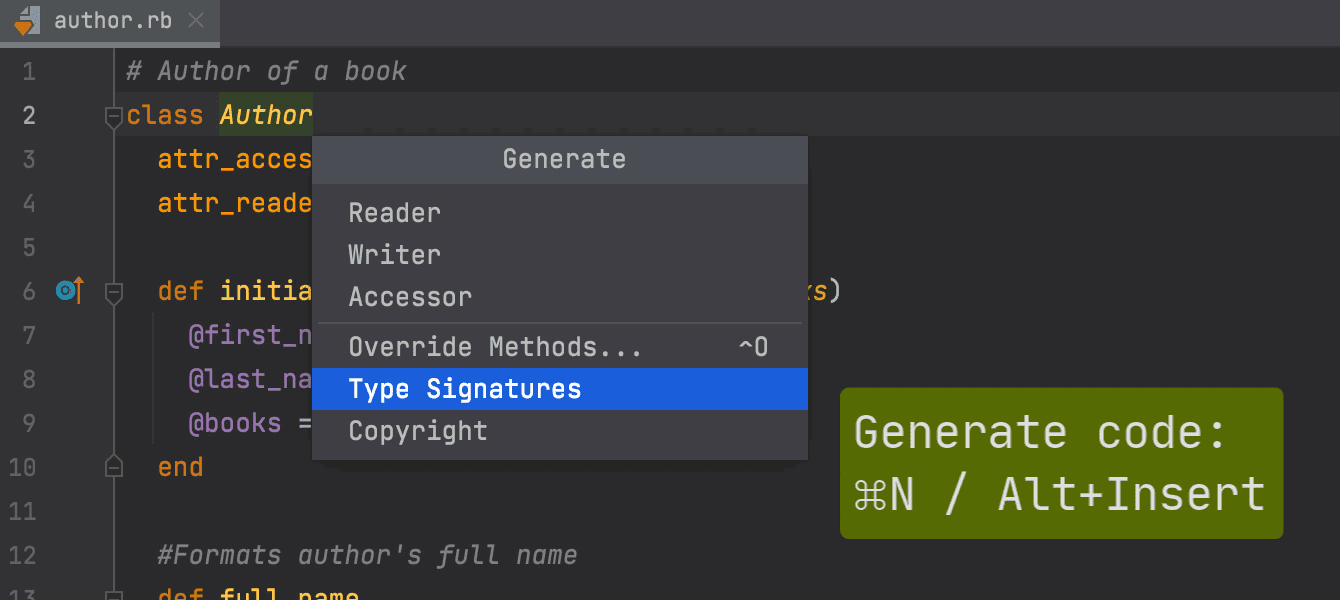Place cursor in the '# Author of a book' comment
Screen dimensions: 1340x600
pos(266,72)
